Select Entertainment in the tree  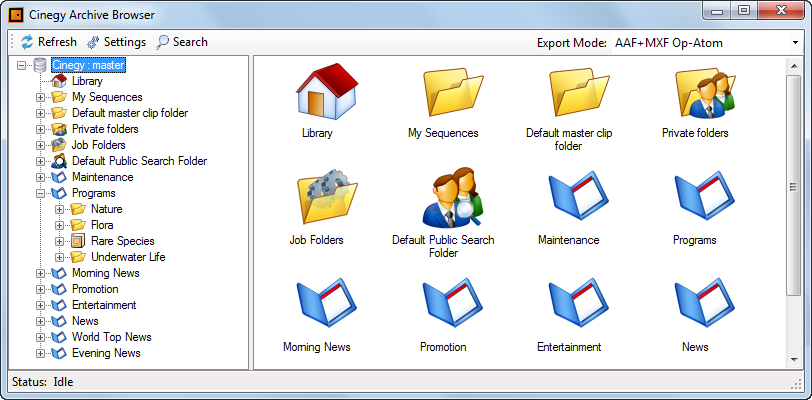[x=104, y=305]
